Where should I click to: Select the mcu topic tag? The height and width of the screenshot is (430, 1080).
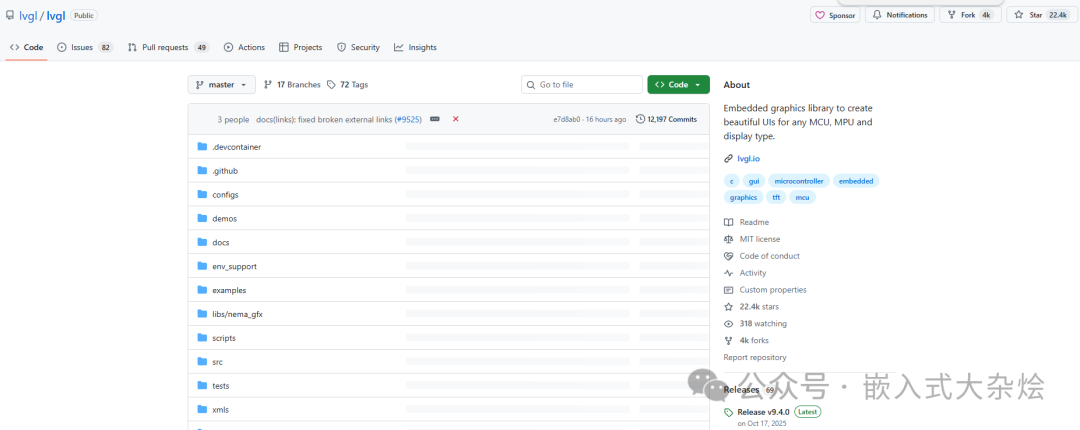[802, 197]
